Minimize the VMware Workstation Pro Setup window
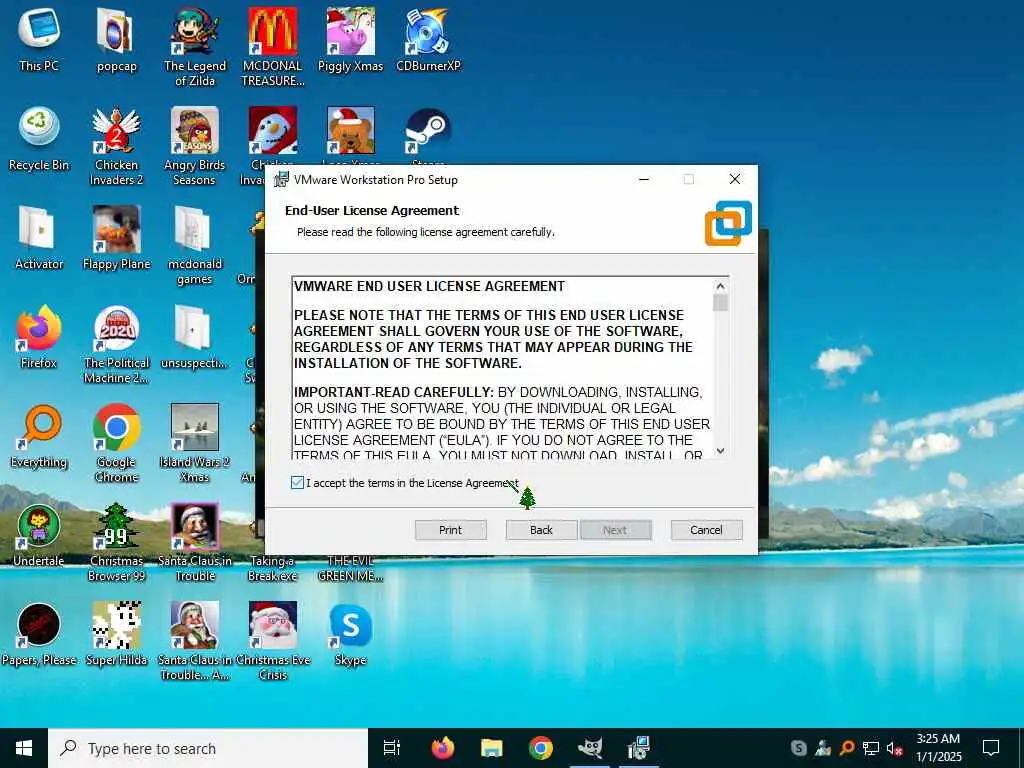 644,180
